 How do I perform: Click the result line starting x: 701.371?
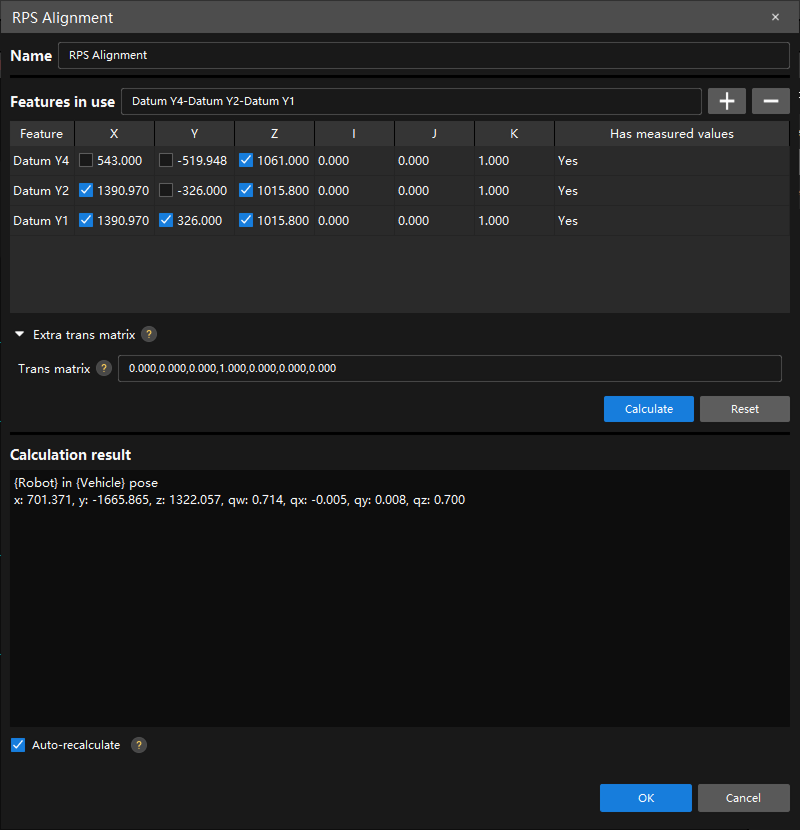239,500
